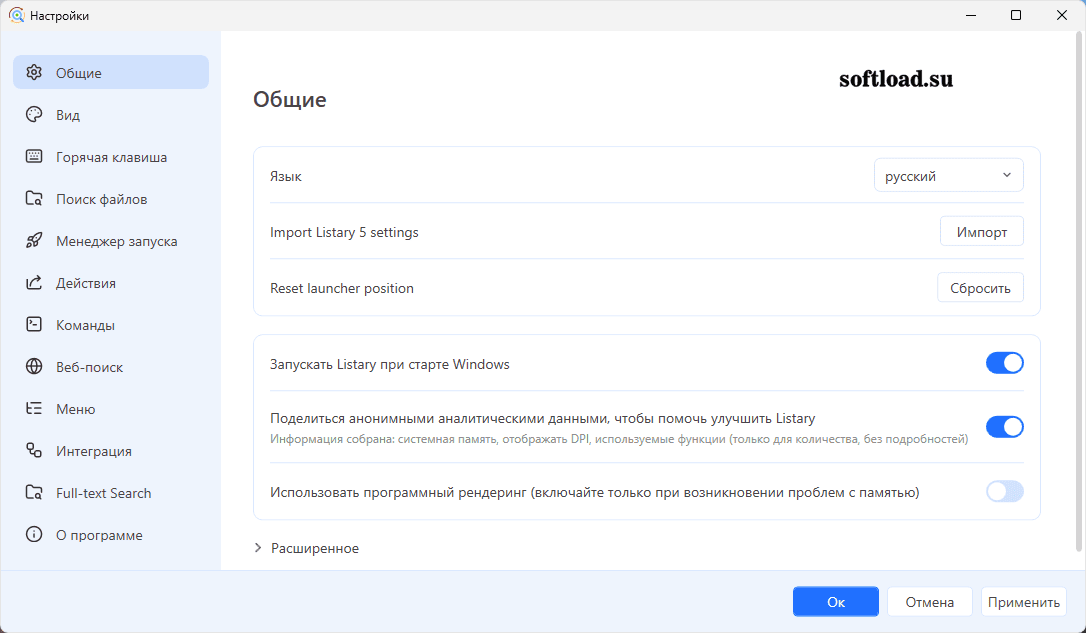Image resolution: width=1086 pixels, height=633 pixels.
Task: Click the Отмена button
Action: tap(929, 601)
